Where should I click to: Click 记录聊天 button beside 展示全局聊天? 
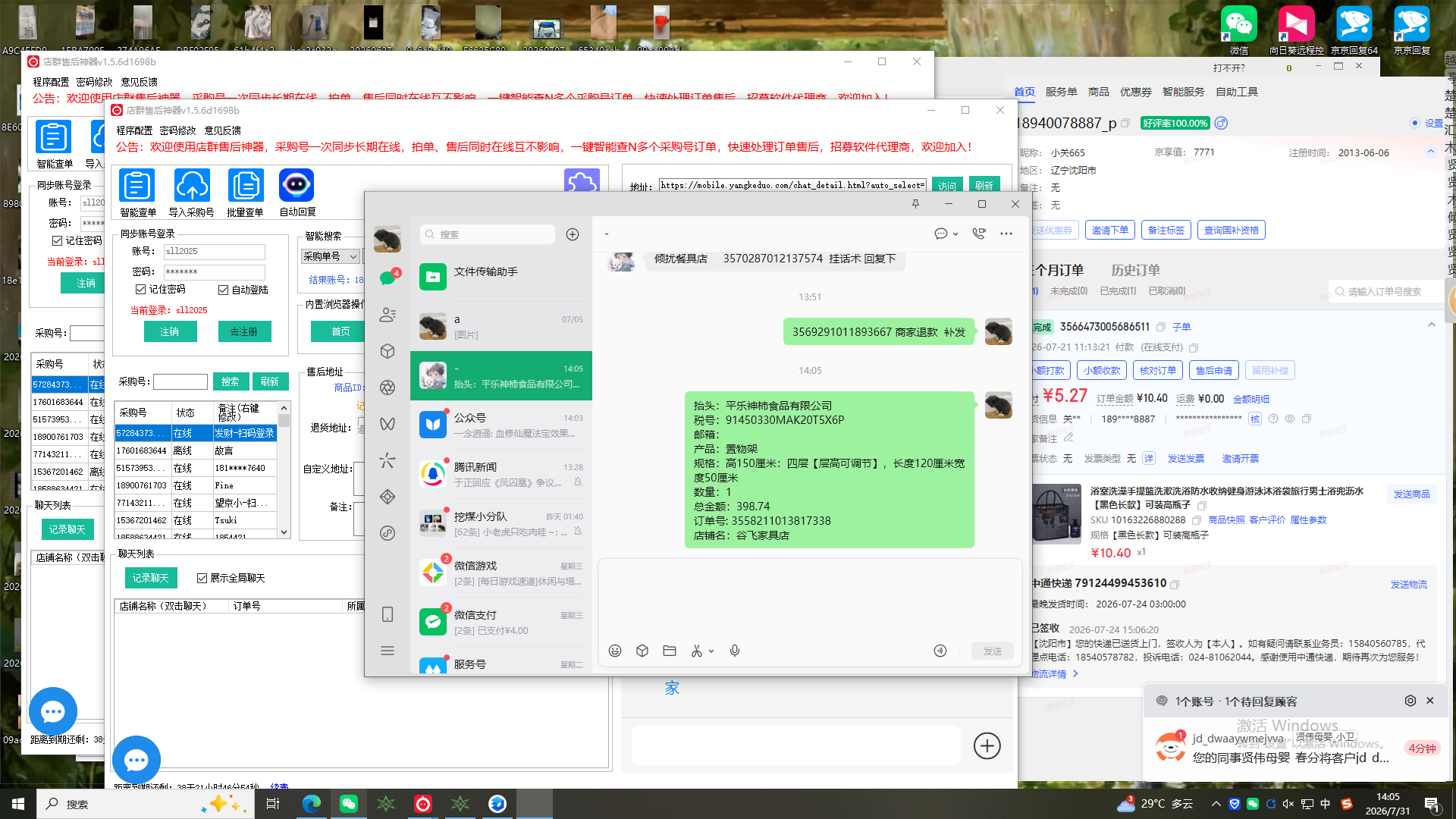tap(151, 578)
